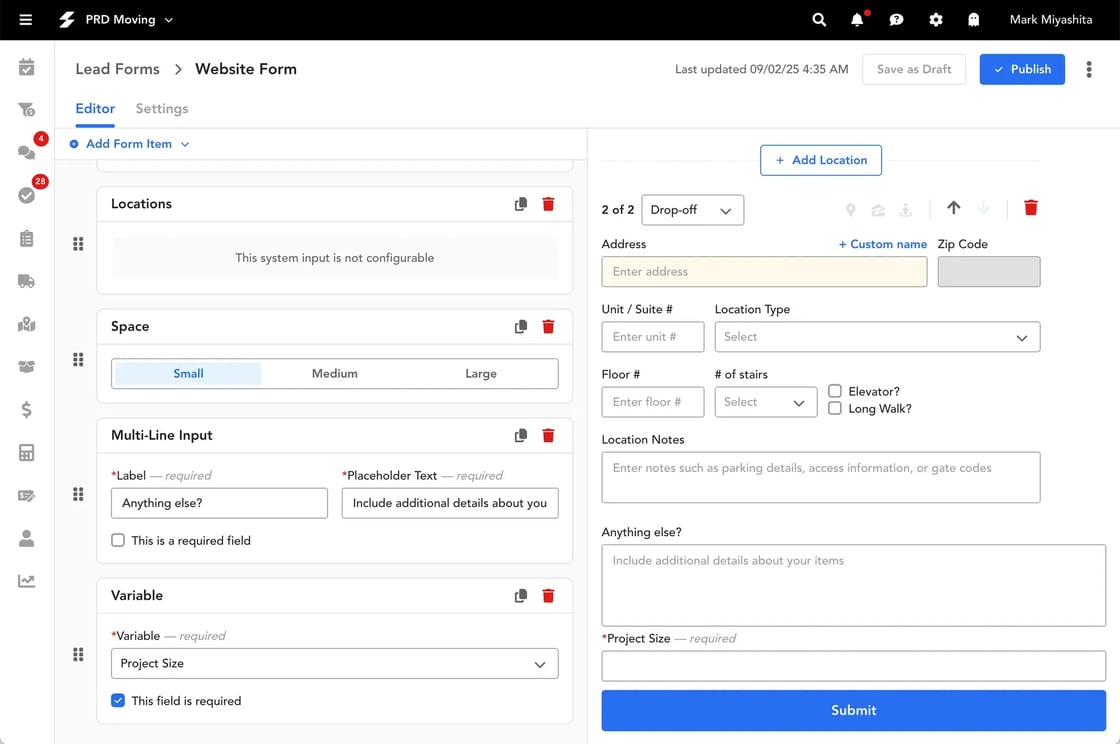This screenshot has height=744, width=1120.
Task: Open the '# of stairs' select dropdown
Action: (x=765, y=402)
